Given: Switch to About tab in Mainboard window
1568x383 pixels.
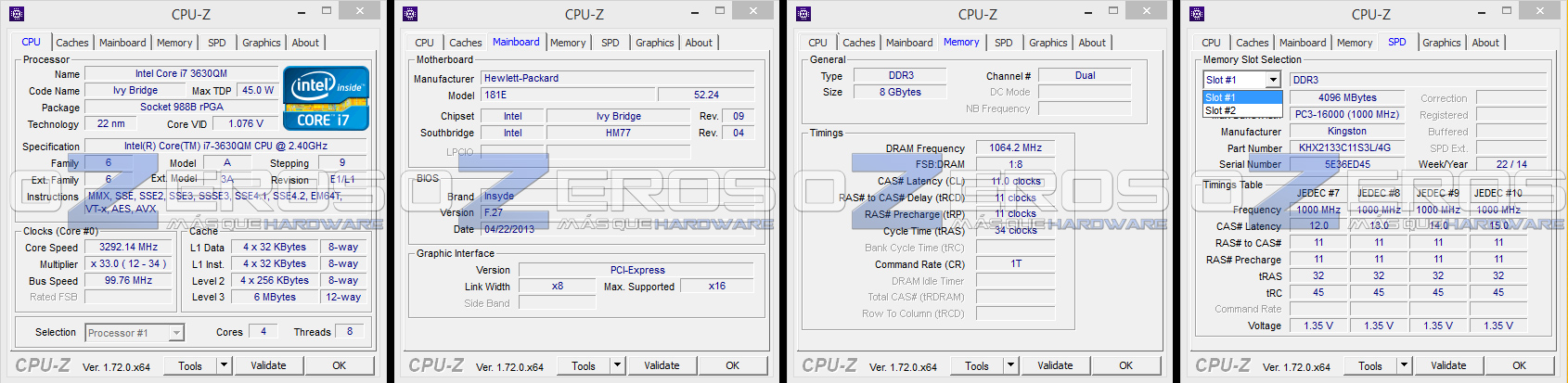Looking at the screenshot, I should click(699, 43).
